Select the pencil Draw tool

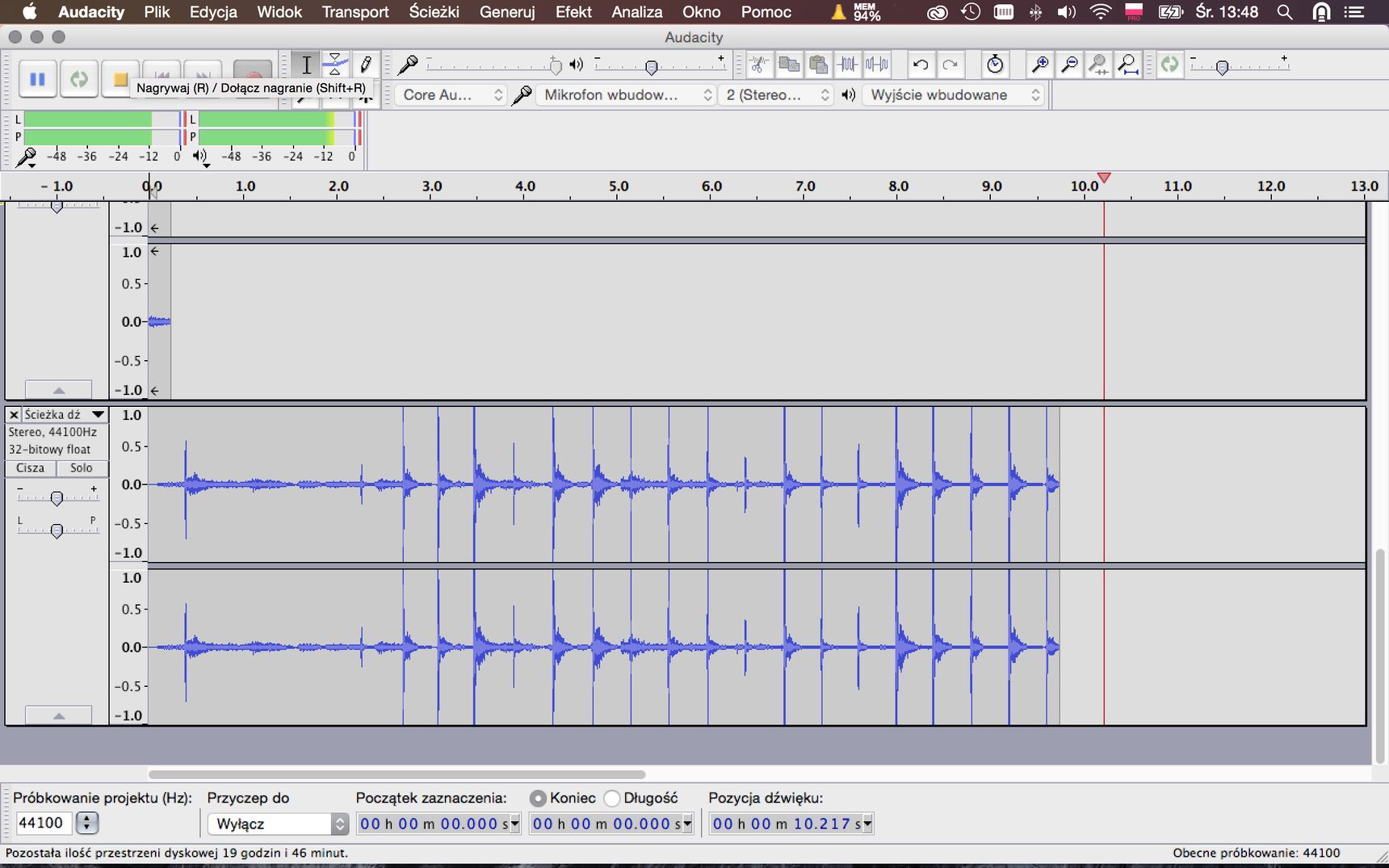point(365,65)
